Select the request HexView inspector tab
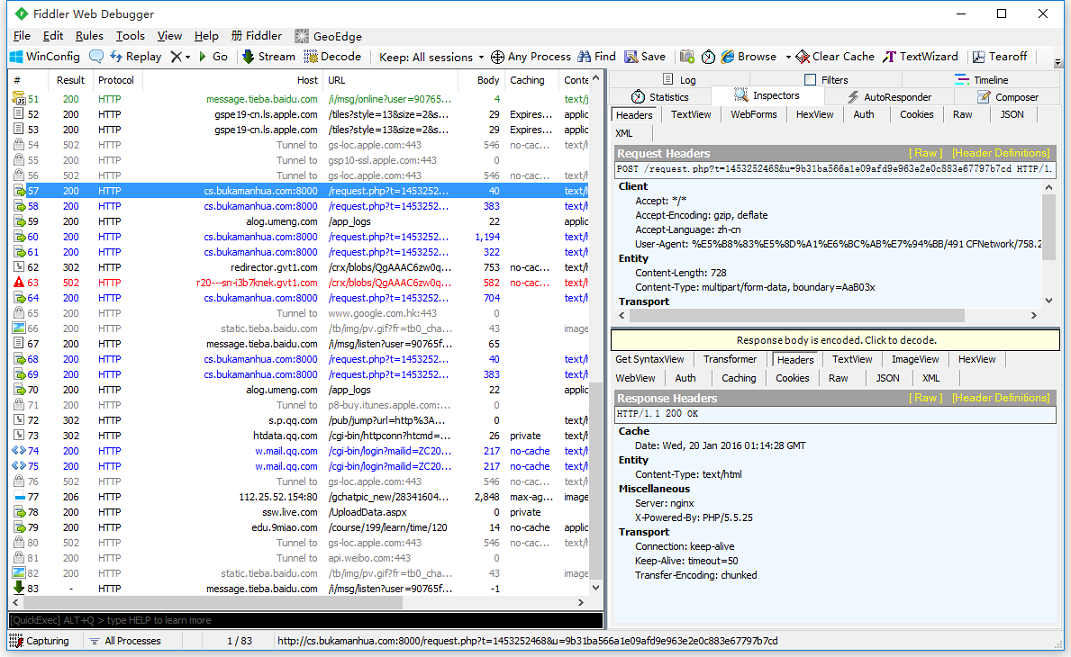Viewport: 1071px width, 657px height. [814, 115]
